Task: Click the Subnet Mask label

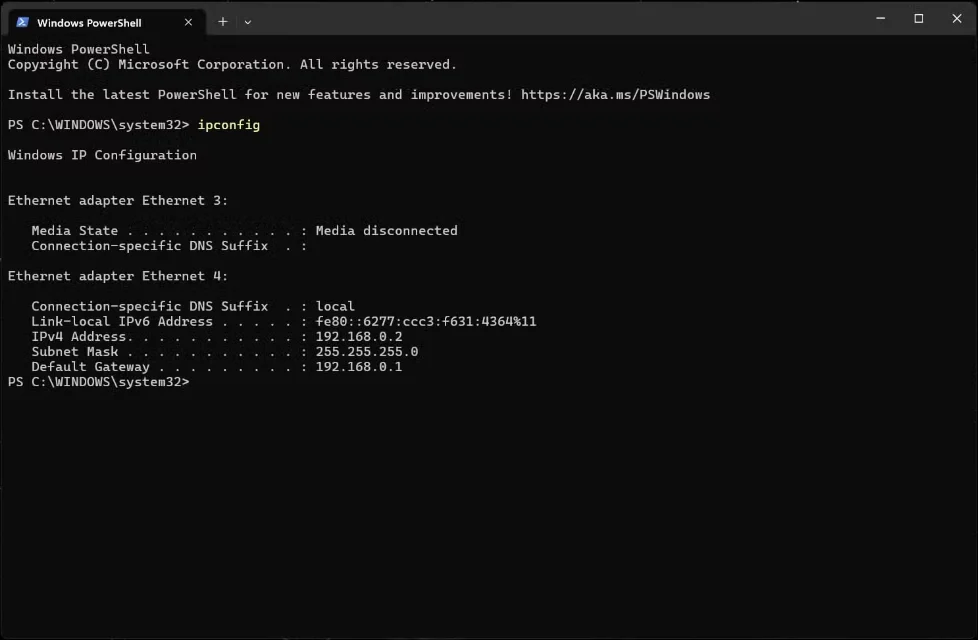Action: pyautogui.click(x=75, y=352)
